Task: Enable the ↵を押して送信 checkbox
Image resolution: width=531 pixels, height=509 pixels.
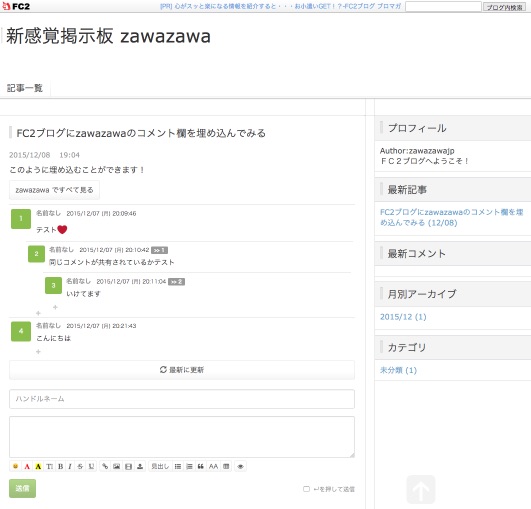Action: click(306, 489)
